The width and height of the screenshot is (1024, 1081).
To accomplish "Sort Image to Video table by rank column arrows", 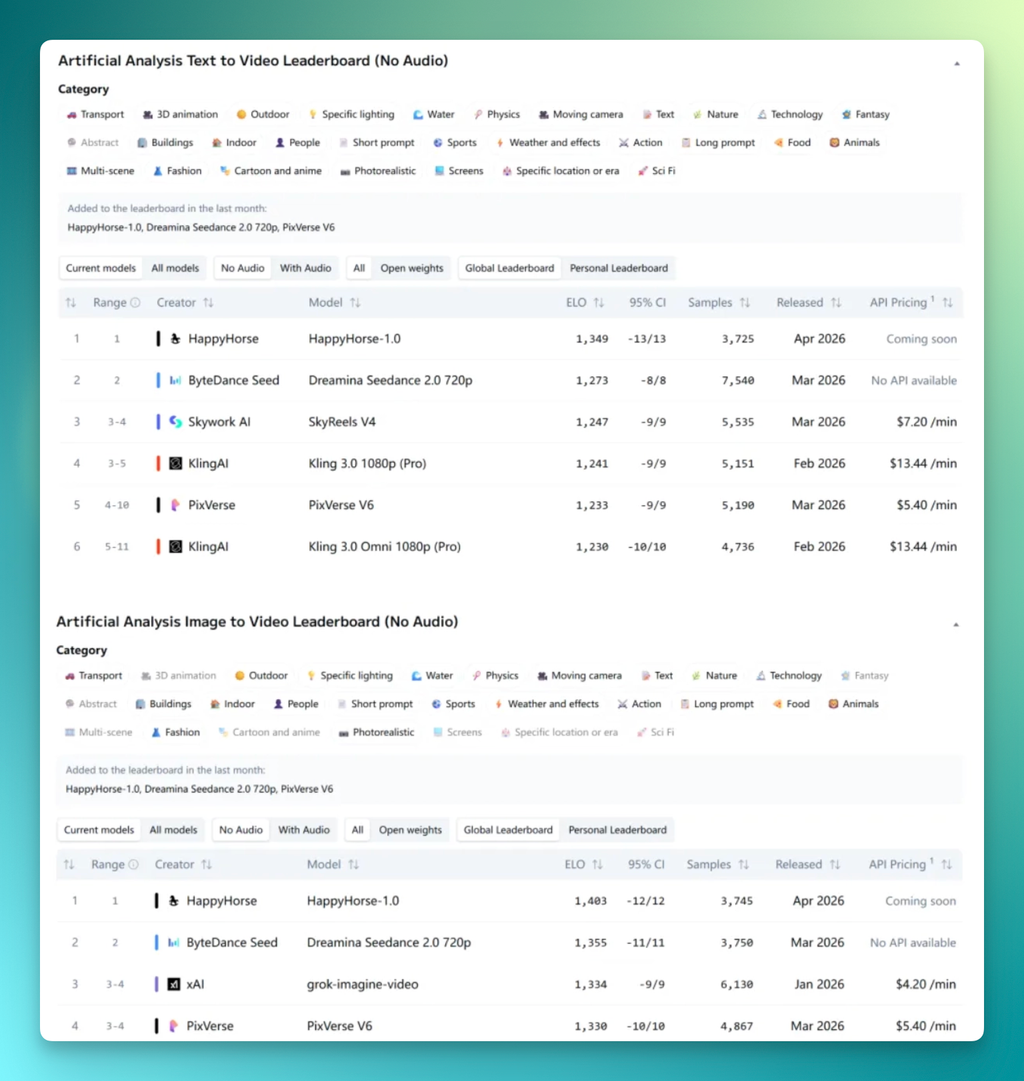I will (69, 865).
